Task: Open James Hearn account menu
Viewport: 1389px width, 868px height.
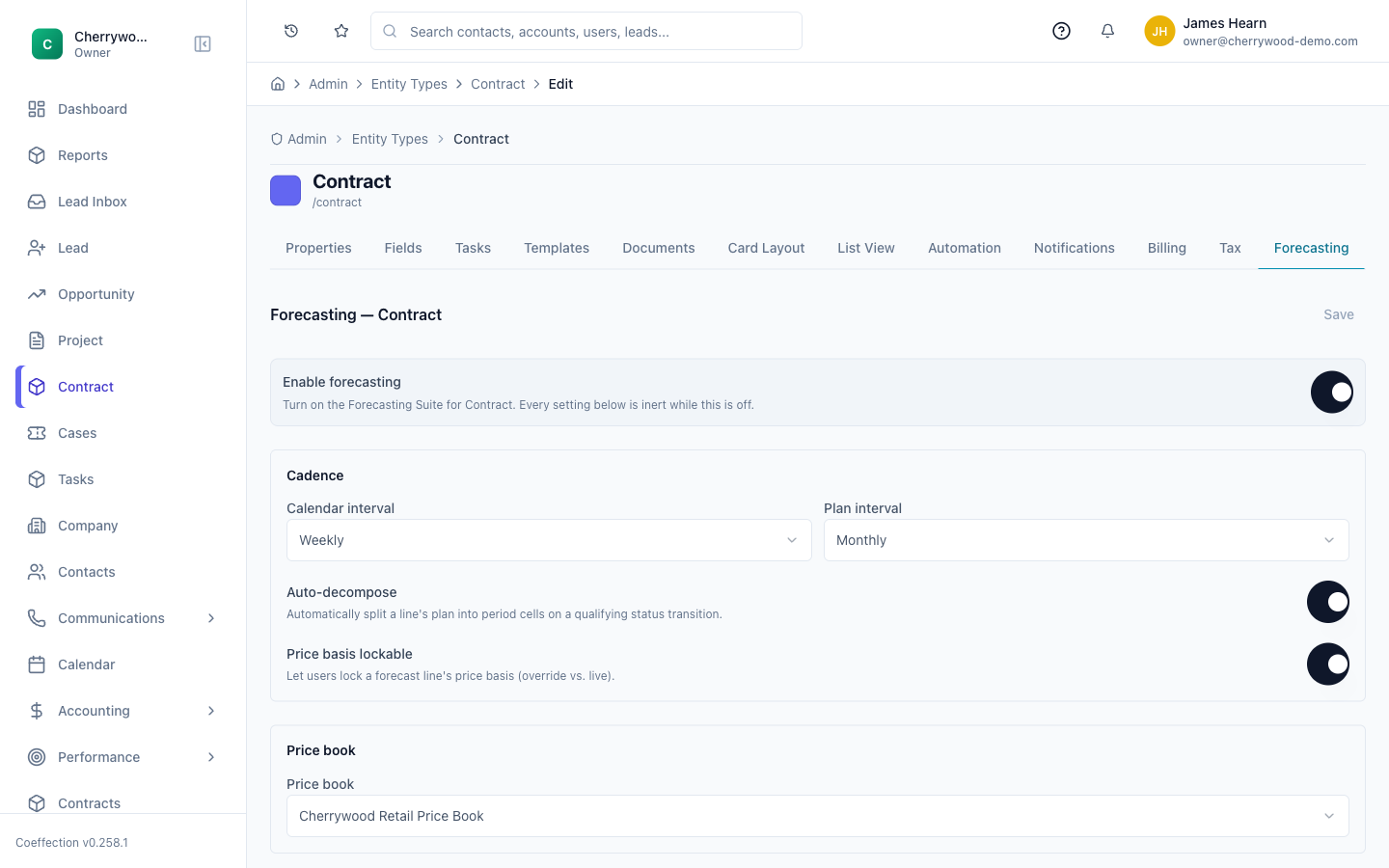Action: point(1251,31)
